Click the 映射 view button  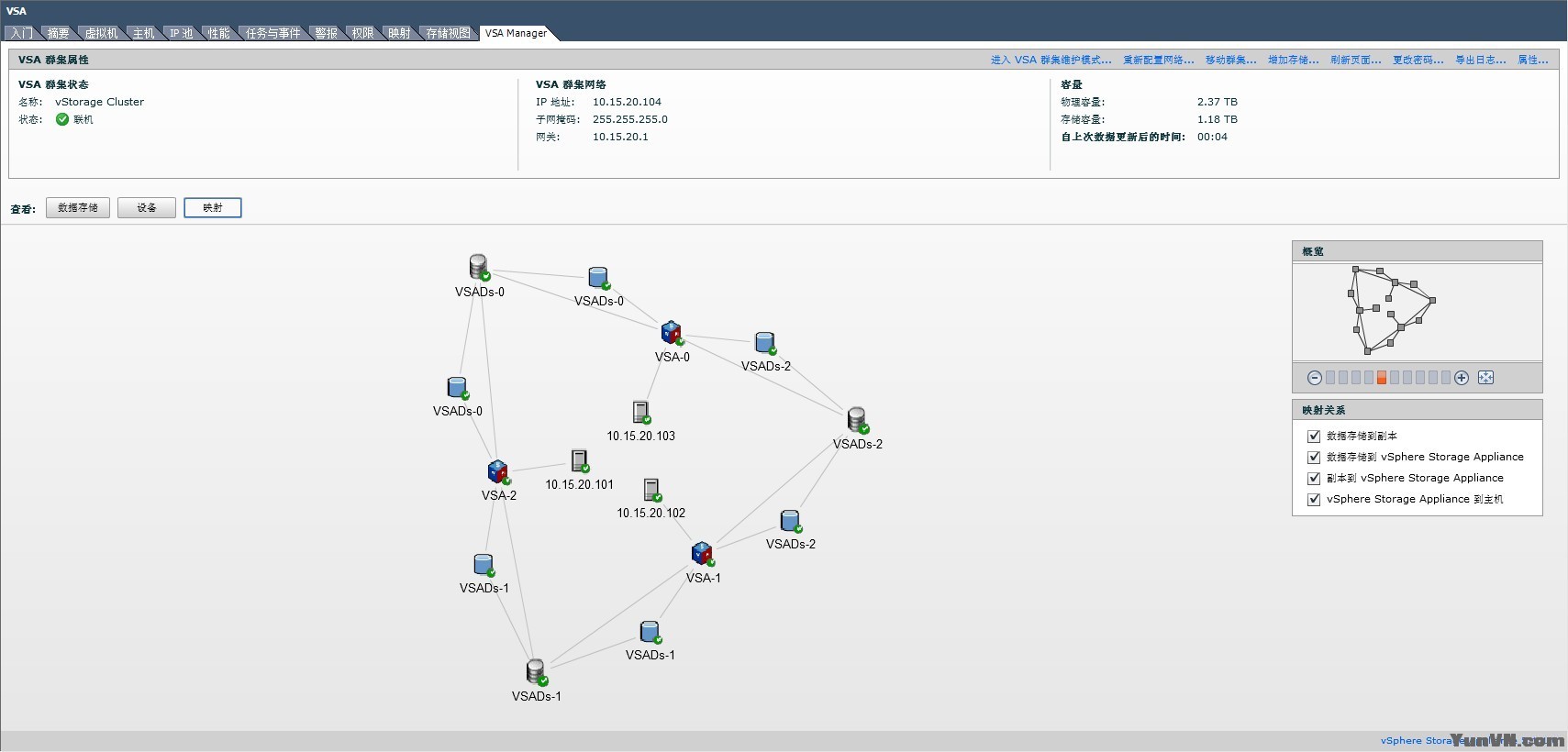(x=213, y=208)
